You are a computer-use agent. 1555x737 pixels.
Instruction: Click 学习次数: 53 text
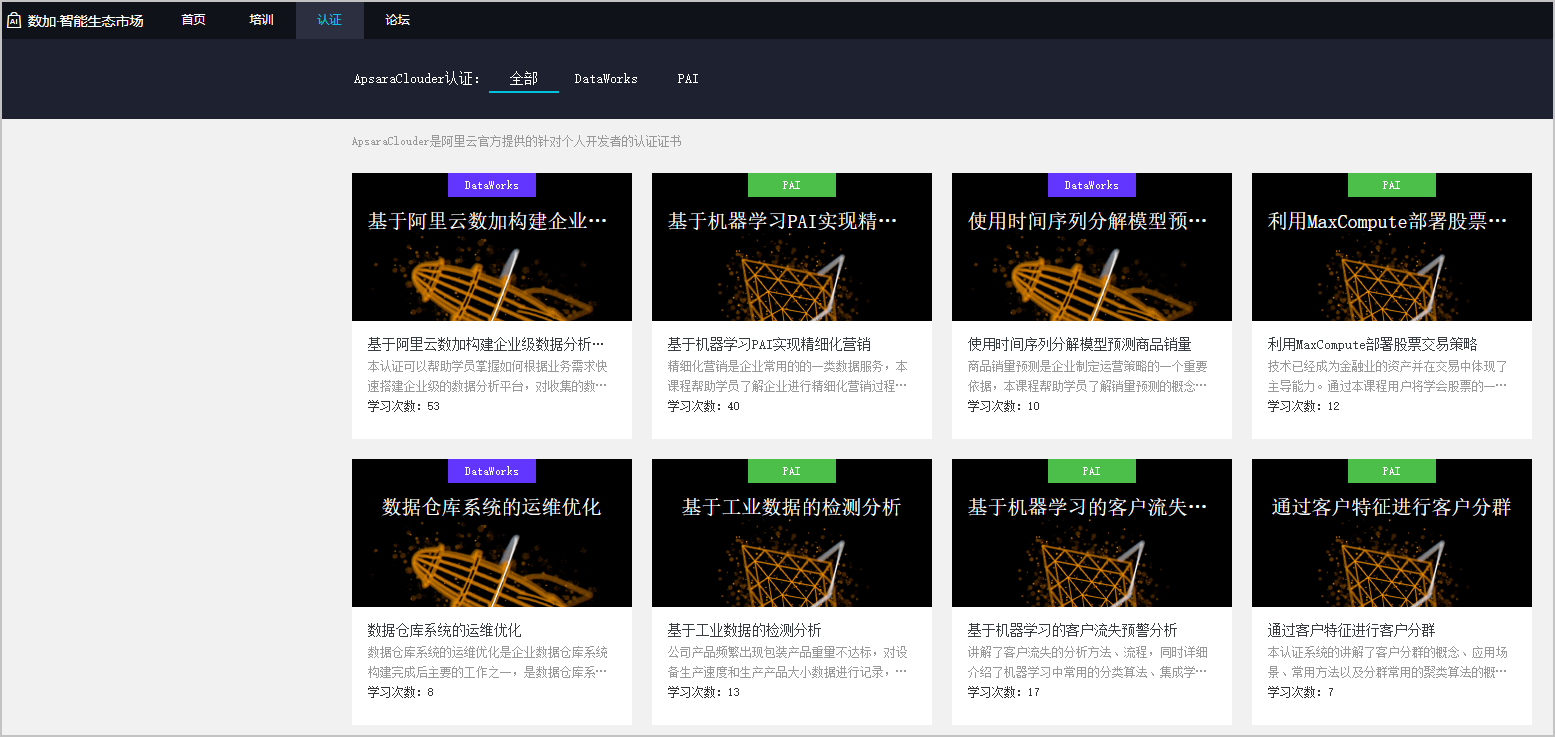click(x=404, y=406)
